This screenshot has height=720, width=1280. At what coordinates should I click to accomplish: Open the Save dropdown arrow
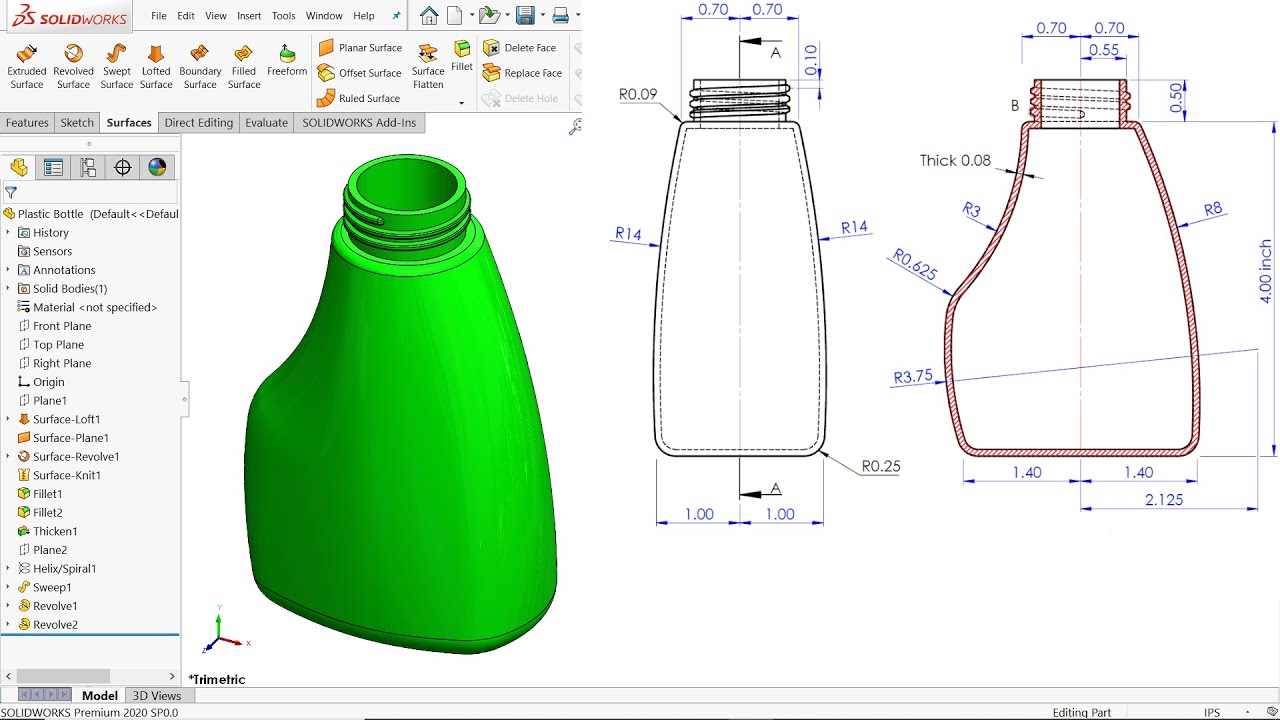[x=542, y=16]
